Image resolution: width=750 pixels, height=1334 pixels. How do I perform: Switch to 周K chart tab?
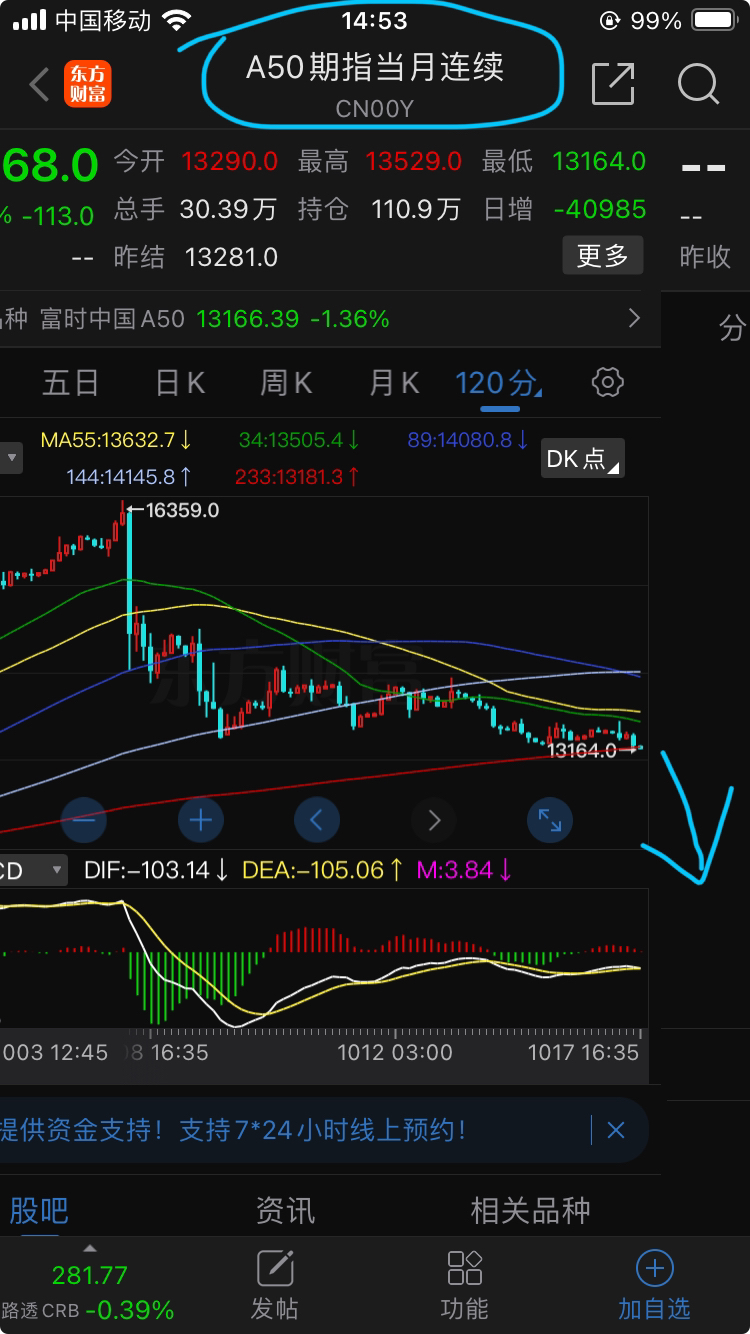click(287, 383)
